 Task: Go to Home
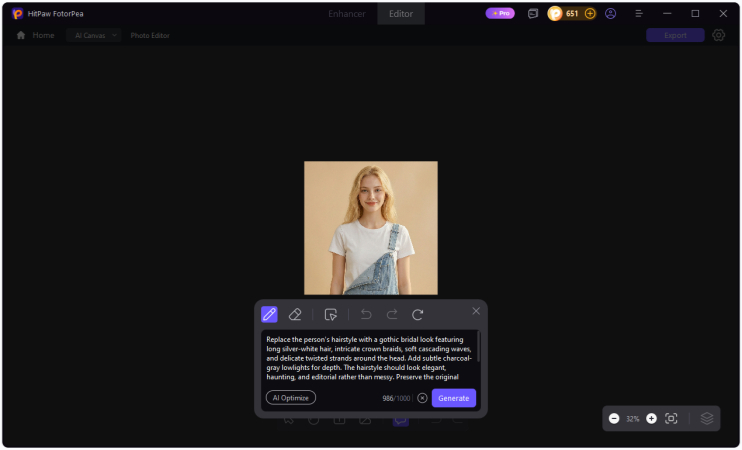point(35,35)
